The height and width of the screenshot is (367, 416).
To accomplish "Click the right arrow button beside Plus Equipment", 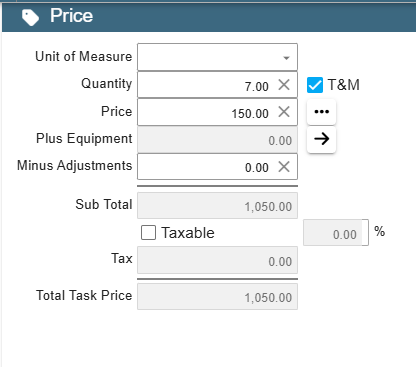I will 321,139.
